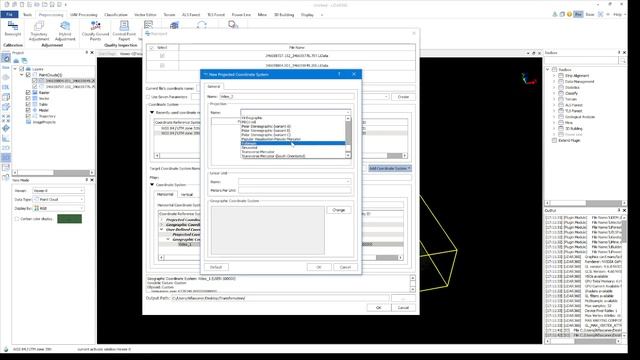The width and height of the screenshot is (640, 360).
Task: Click the Name input field in dialog
Action: pos(287,97)
